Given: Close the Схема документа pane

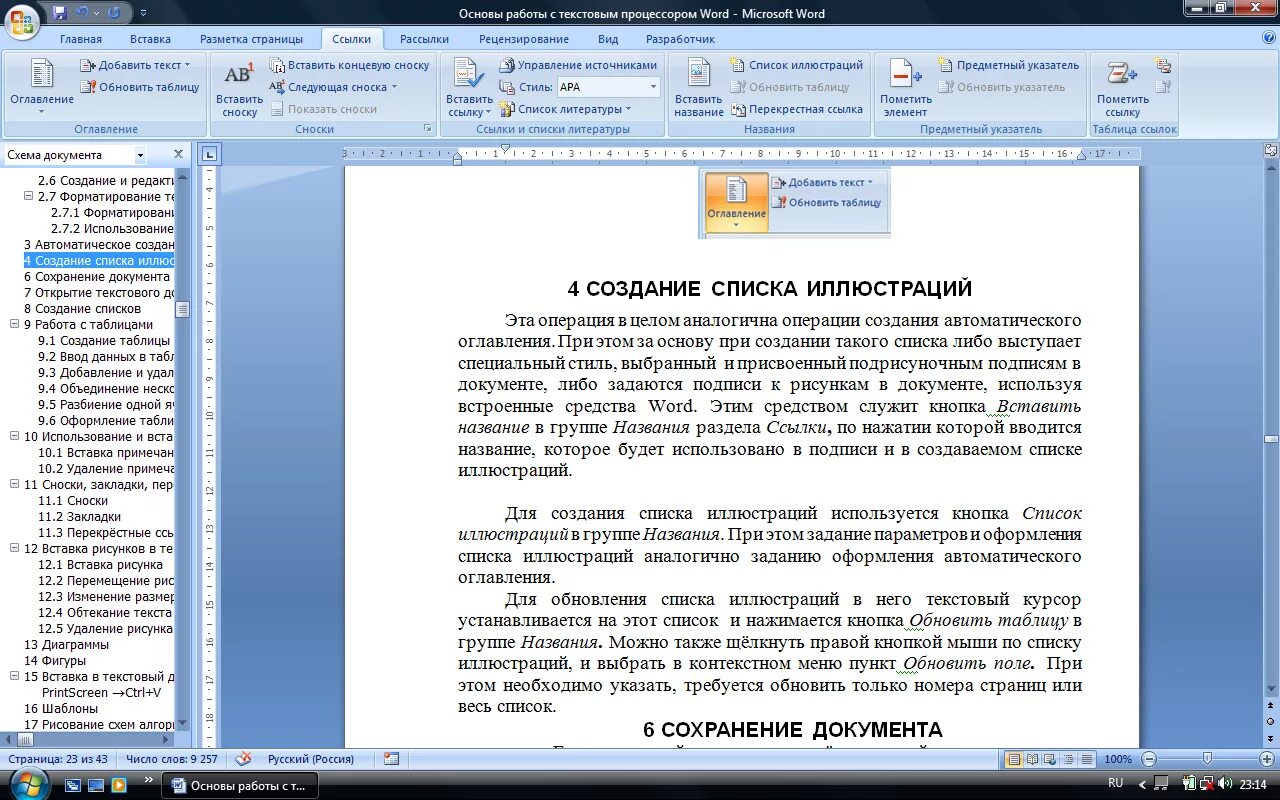Looking at the screenshot, I should pos(179,154).
